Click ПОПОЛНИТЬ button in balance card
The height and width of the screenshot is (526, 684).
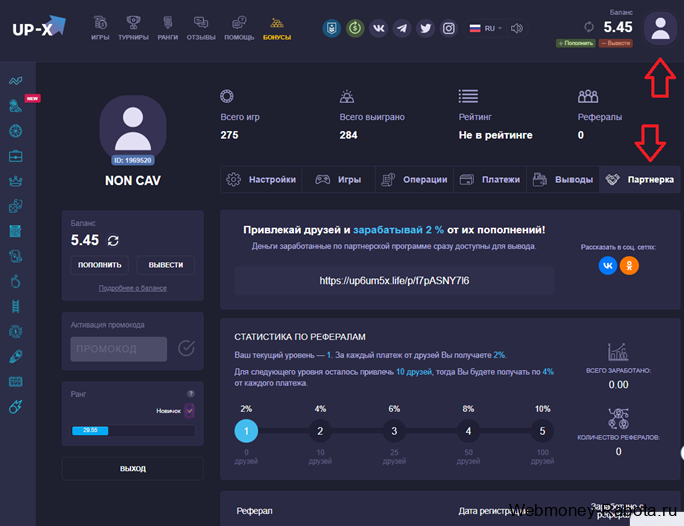pyautogui.click(x=99, y=265)
